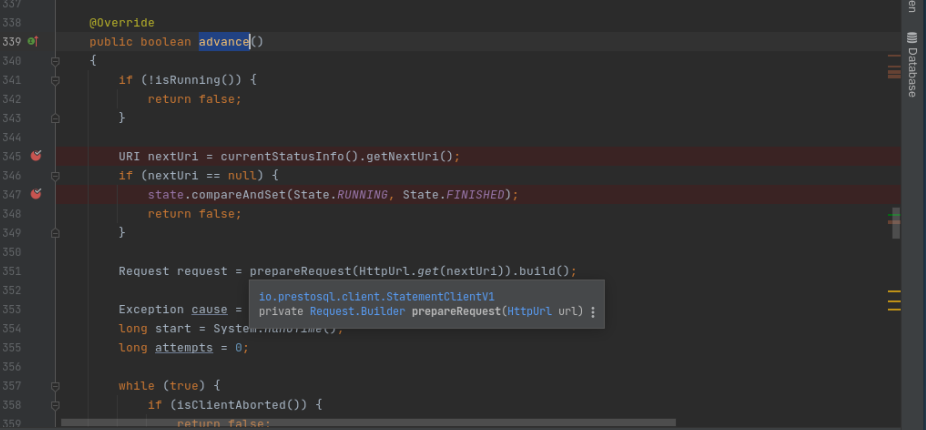Click currentStatusInfo on line 345
Screen dimensions: 926x430
pyautogui.click(x=282, y=156)
